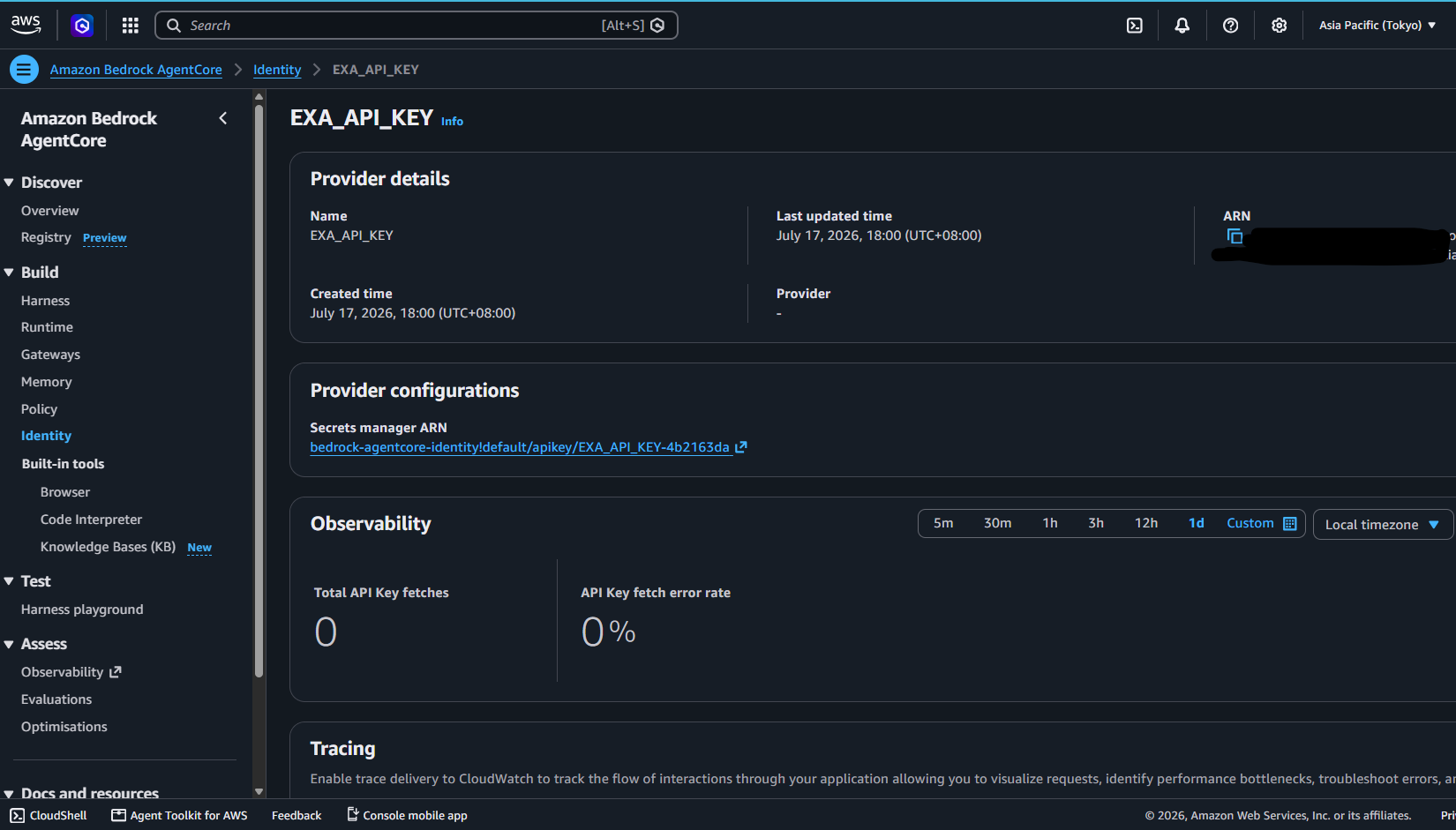Collapse the AgentCore side navigation panel
This screenshot has width=1456, height=830.
[x=223, y=118]
